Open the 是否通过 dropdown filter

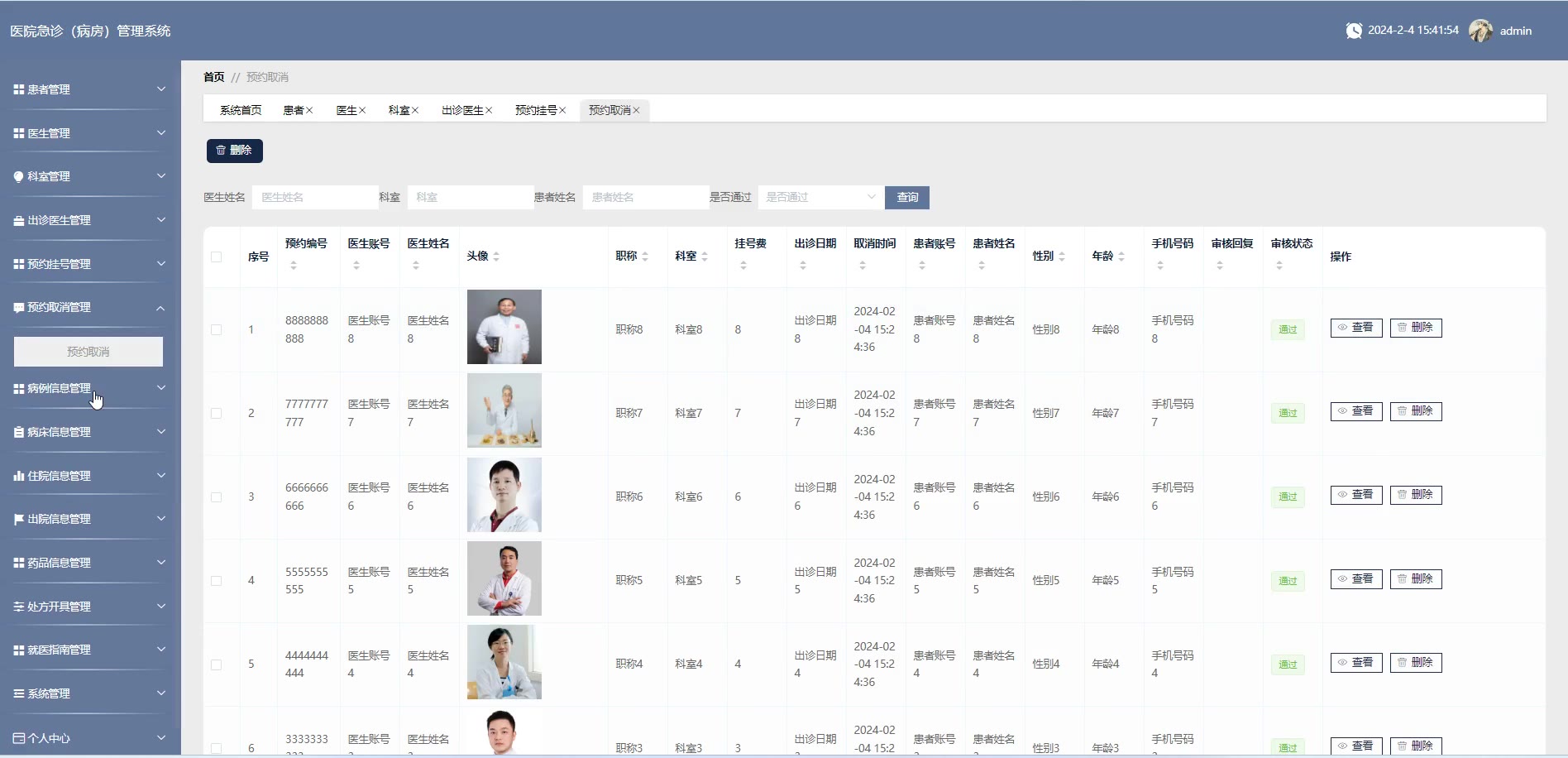click(x=820, y=197)
